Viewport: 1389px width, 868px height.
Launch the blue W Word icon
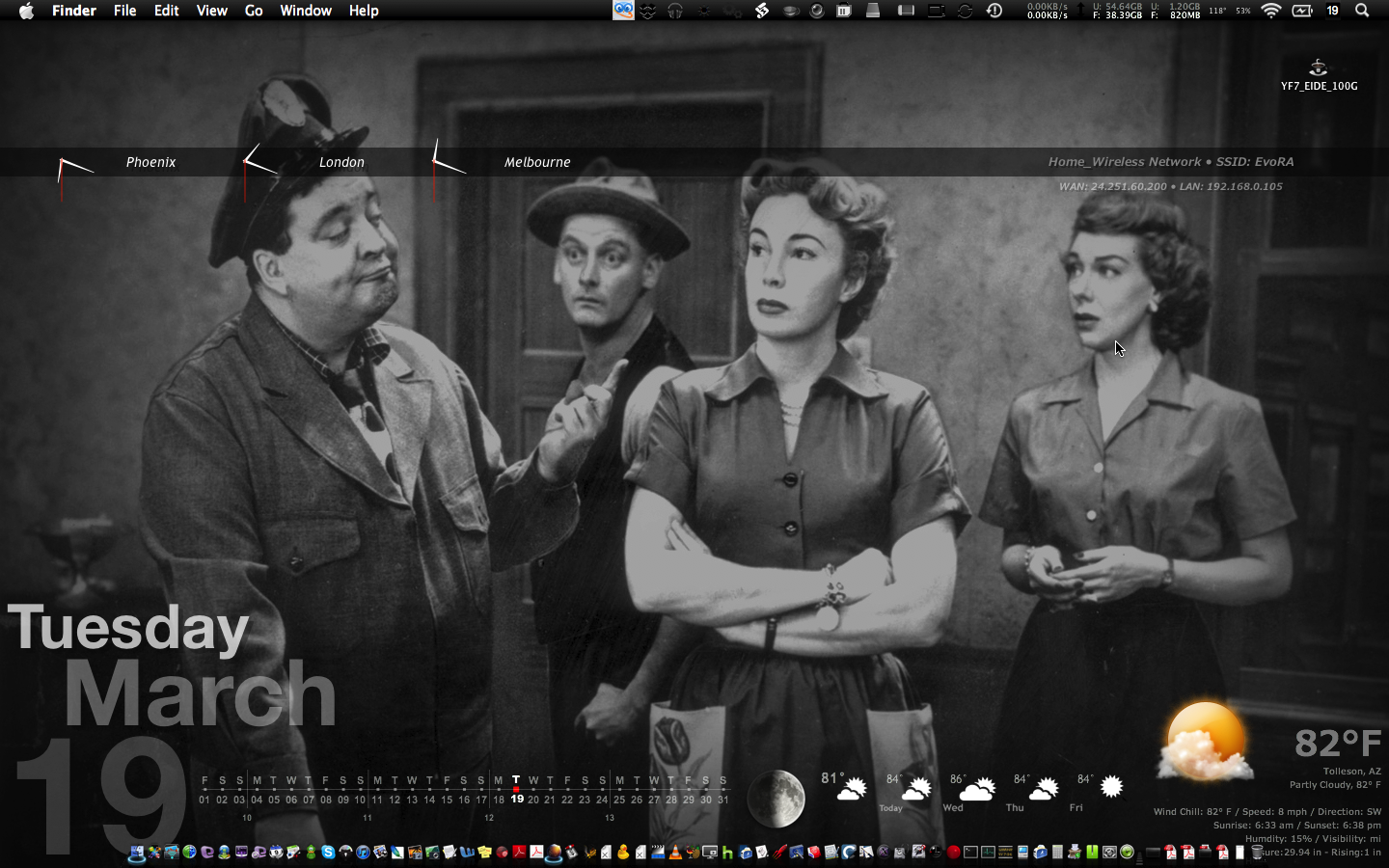click(x=467, y=853)
